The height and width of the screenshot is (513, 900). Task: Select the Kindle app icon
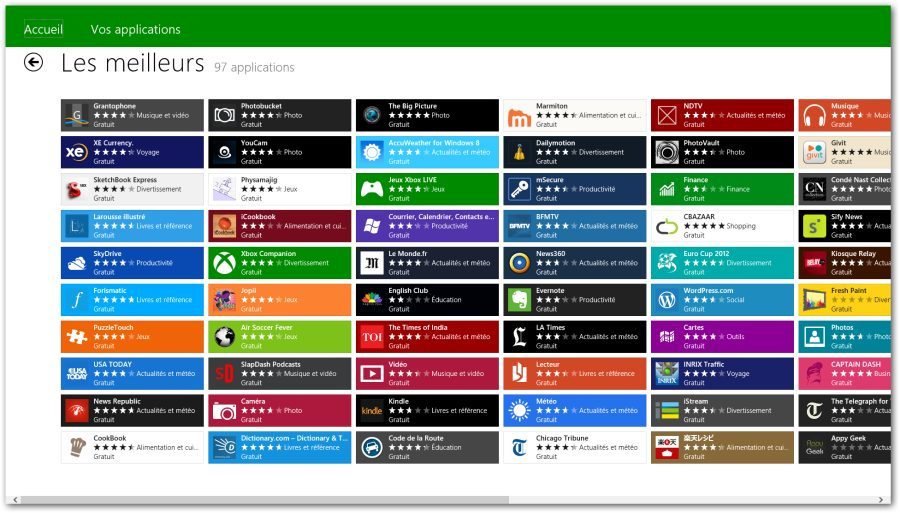(371, 411)
